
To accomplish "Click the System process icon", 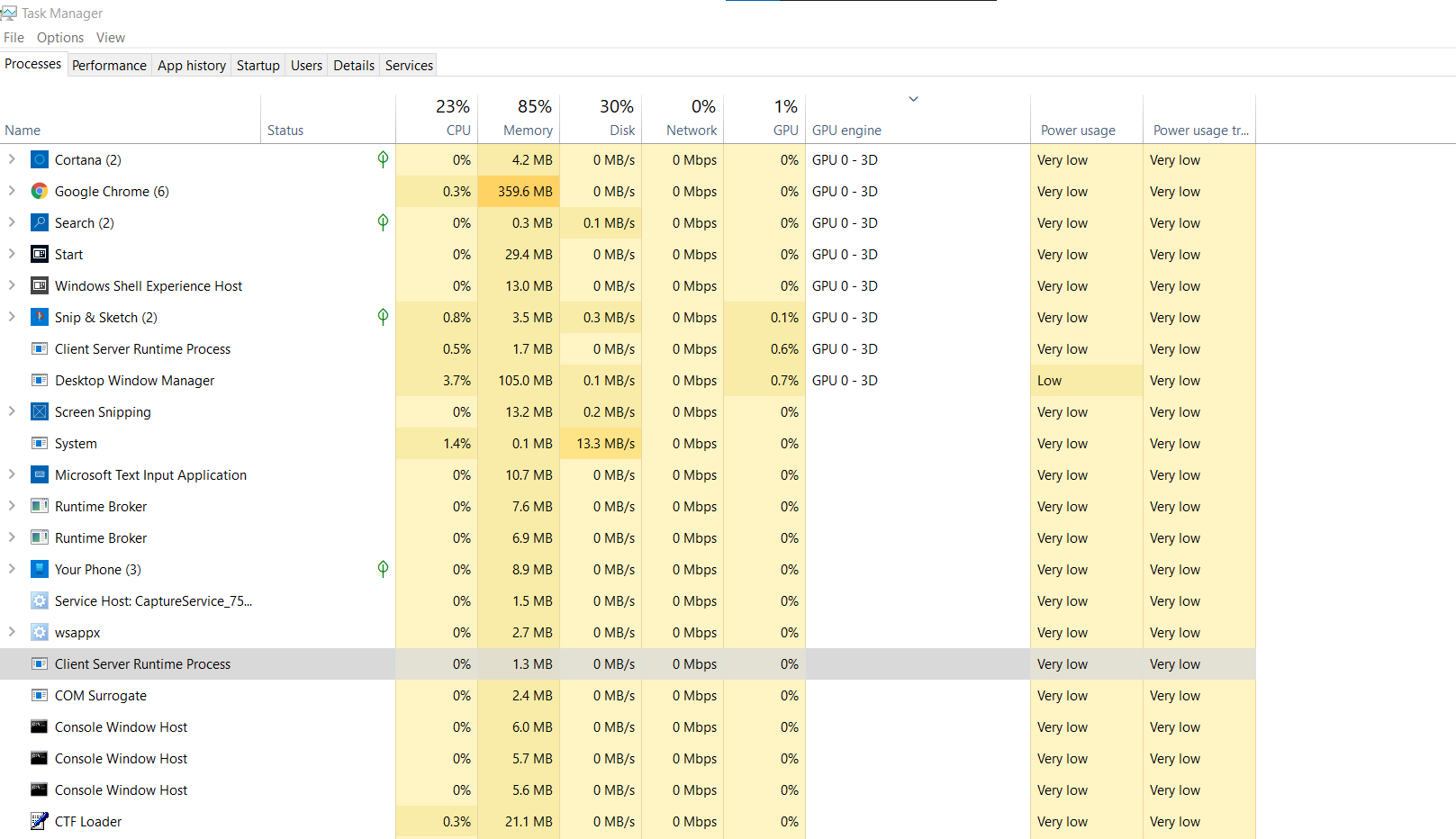I will tap(40, 444).
